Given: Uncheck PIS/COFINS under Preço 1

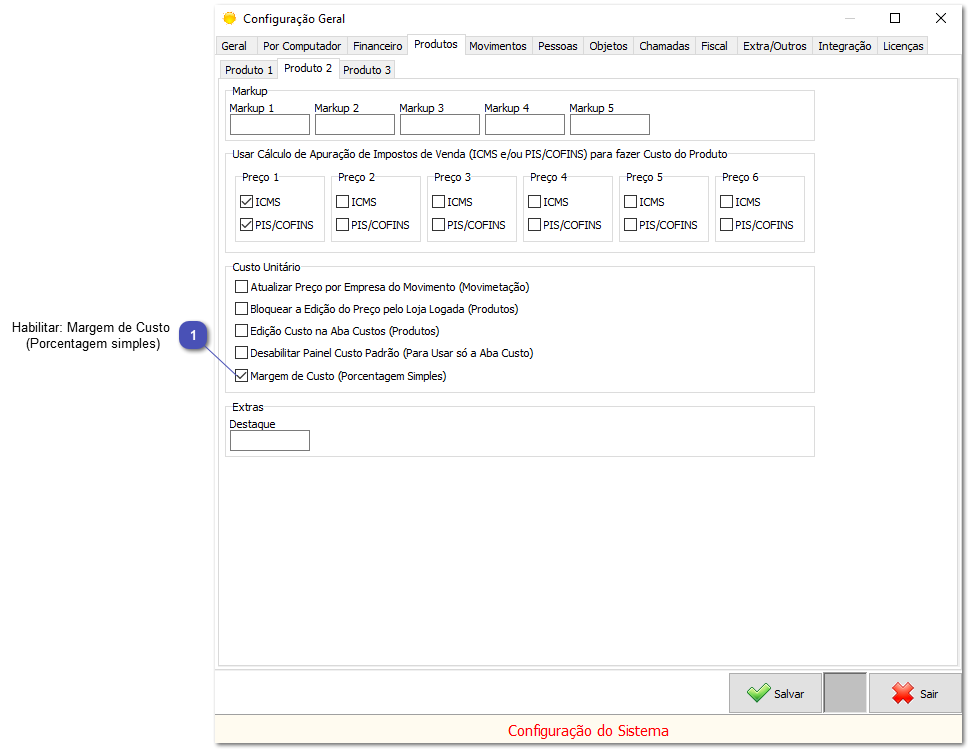Looking at the screenshot, I should [245, 224].
